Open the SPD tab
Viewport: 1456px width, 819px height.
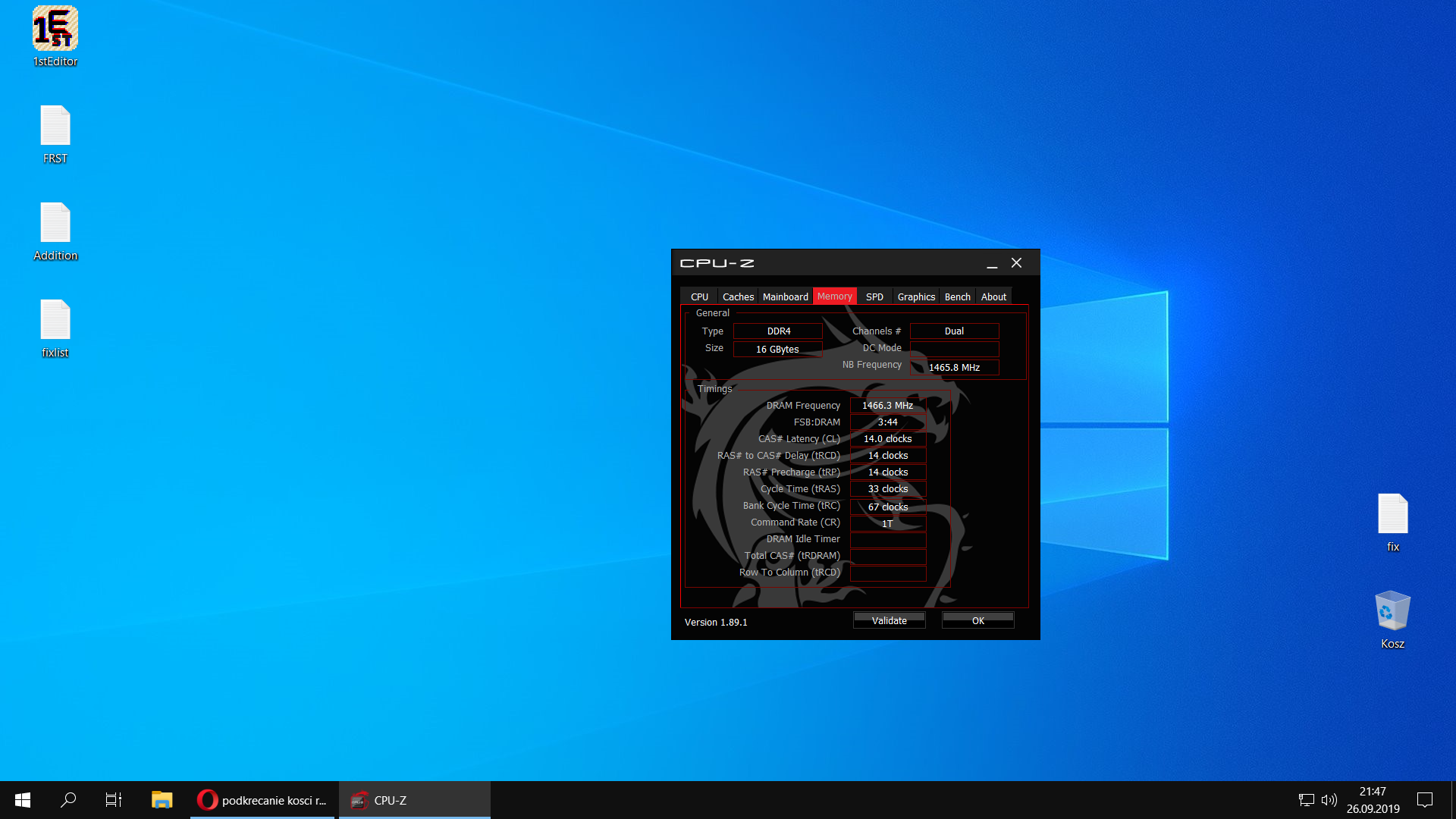tap(874, 297)
